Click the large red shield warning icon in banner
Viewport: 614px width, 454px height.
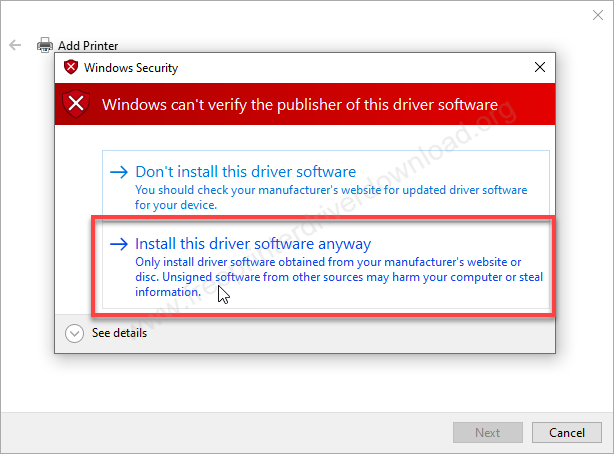(78, 104)
